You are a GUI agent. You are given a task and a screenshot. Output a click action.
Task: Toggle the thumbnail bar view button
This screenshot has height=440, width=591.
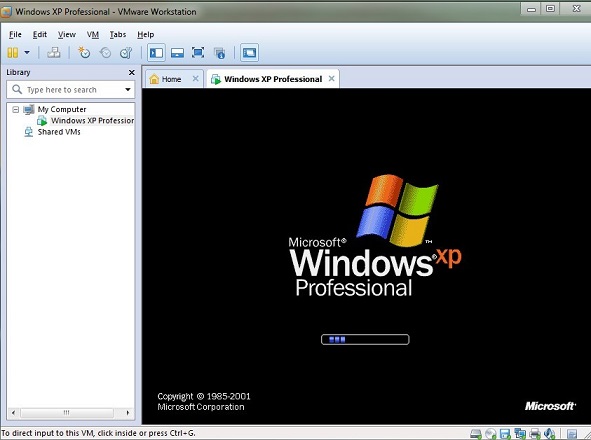click(177, 52)
